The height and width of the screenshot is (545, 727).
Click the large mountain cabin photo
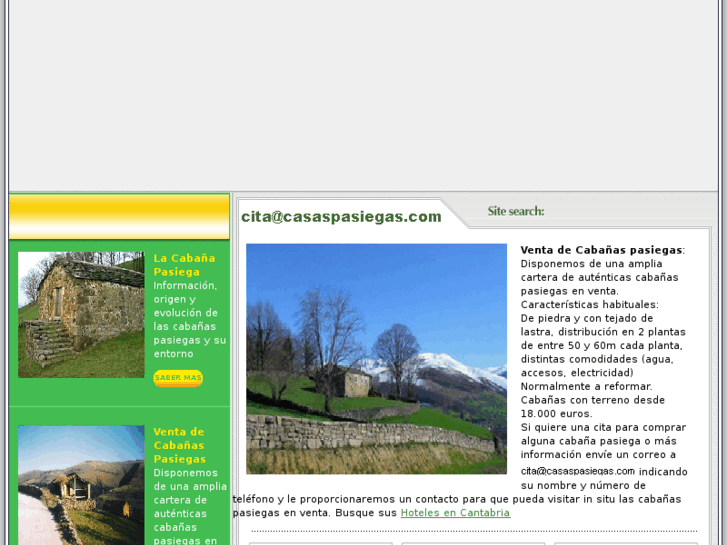click(376, 359)
